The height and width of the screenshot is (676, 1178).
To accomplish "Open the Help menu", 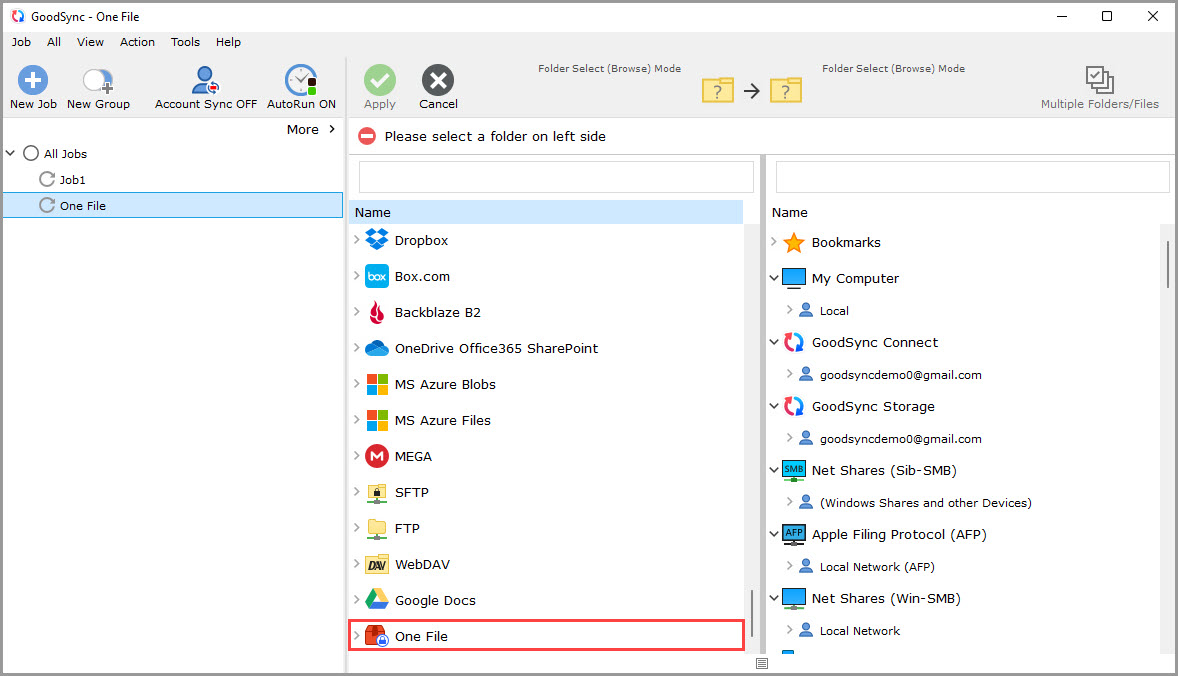I will pos(228,42).
